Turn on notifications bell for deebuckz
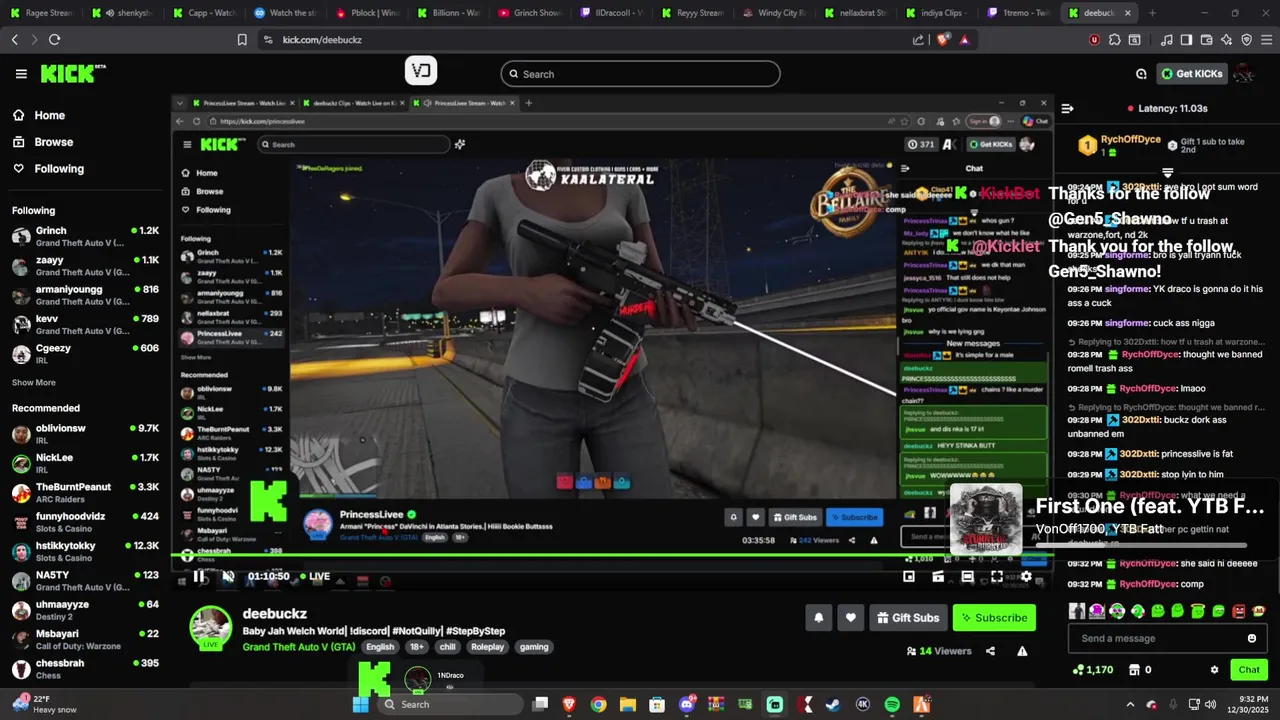Screen dimensions: 1280x720 tap(818, 618)
